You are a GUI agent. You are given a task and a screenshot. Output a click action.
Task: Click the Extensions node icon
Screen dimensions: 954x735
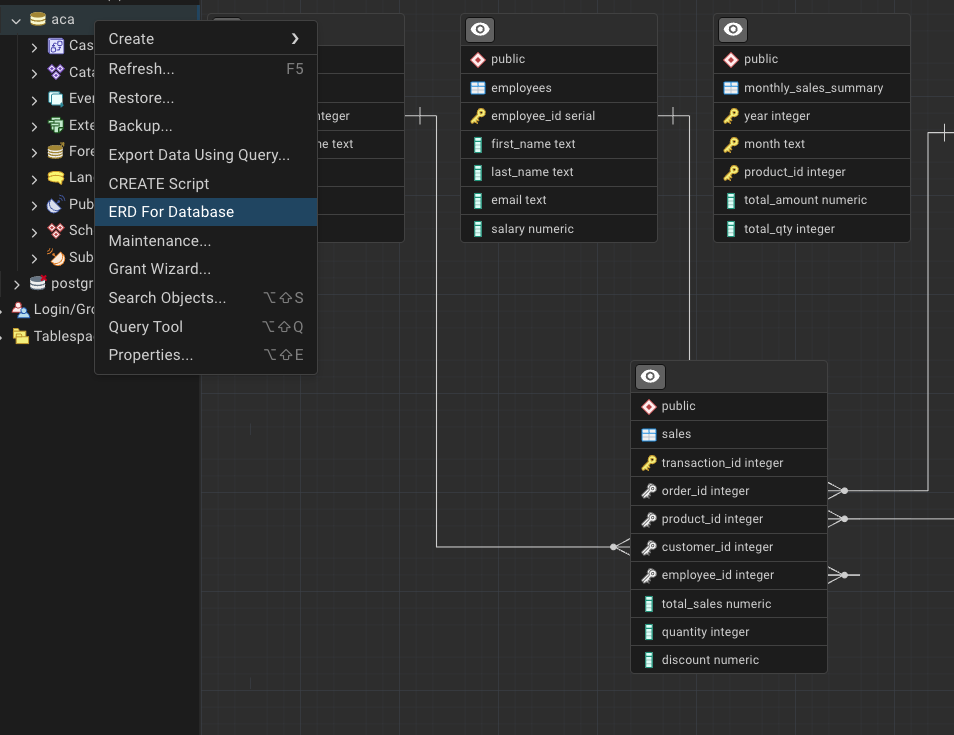56,125
